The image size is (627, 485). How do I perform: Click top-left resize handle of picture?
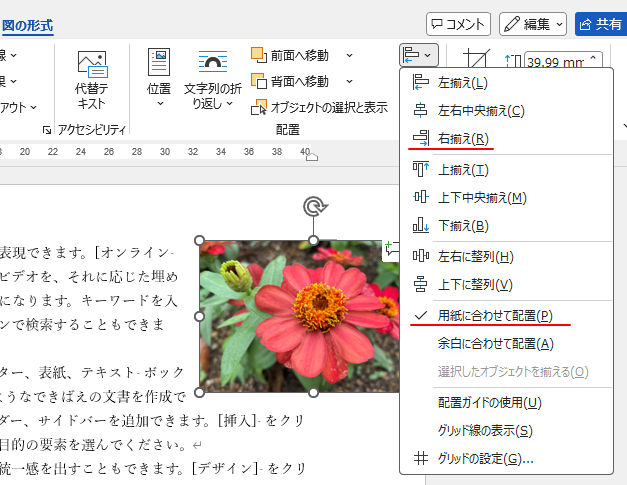199,240
